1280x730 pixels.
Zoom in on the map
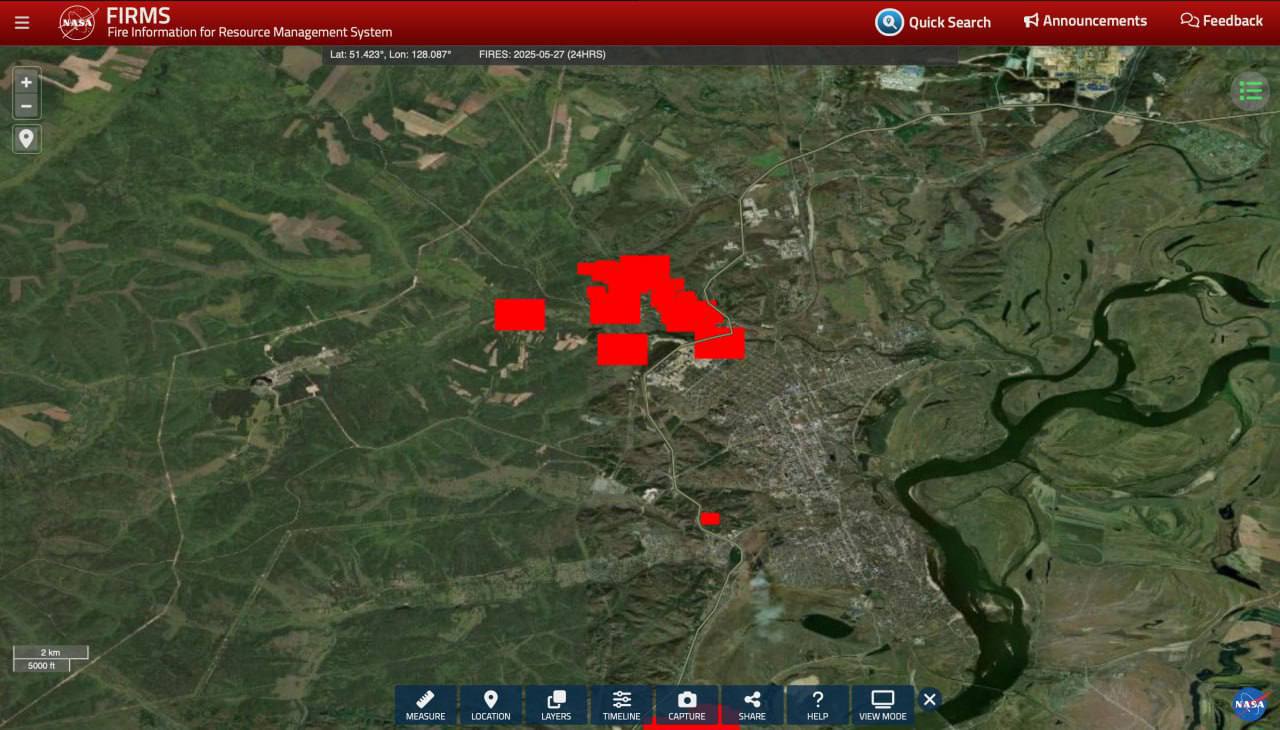[x=26, y=83]
